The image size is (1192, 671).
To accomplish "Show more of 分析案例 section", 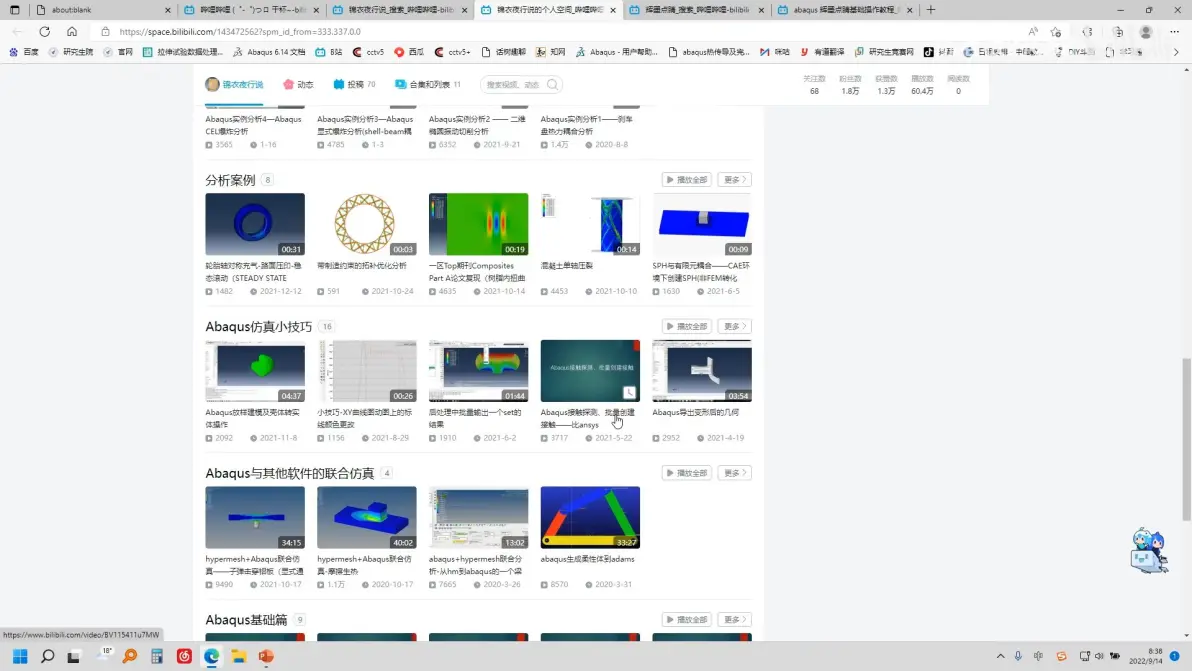I will (x=734, y=179).
